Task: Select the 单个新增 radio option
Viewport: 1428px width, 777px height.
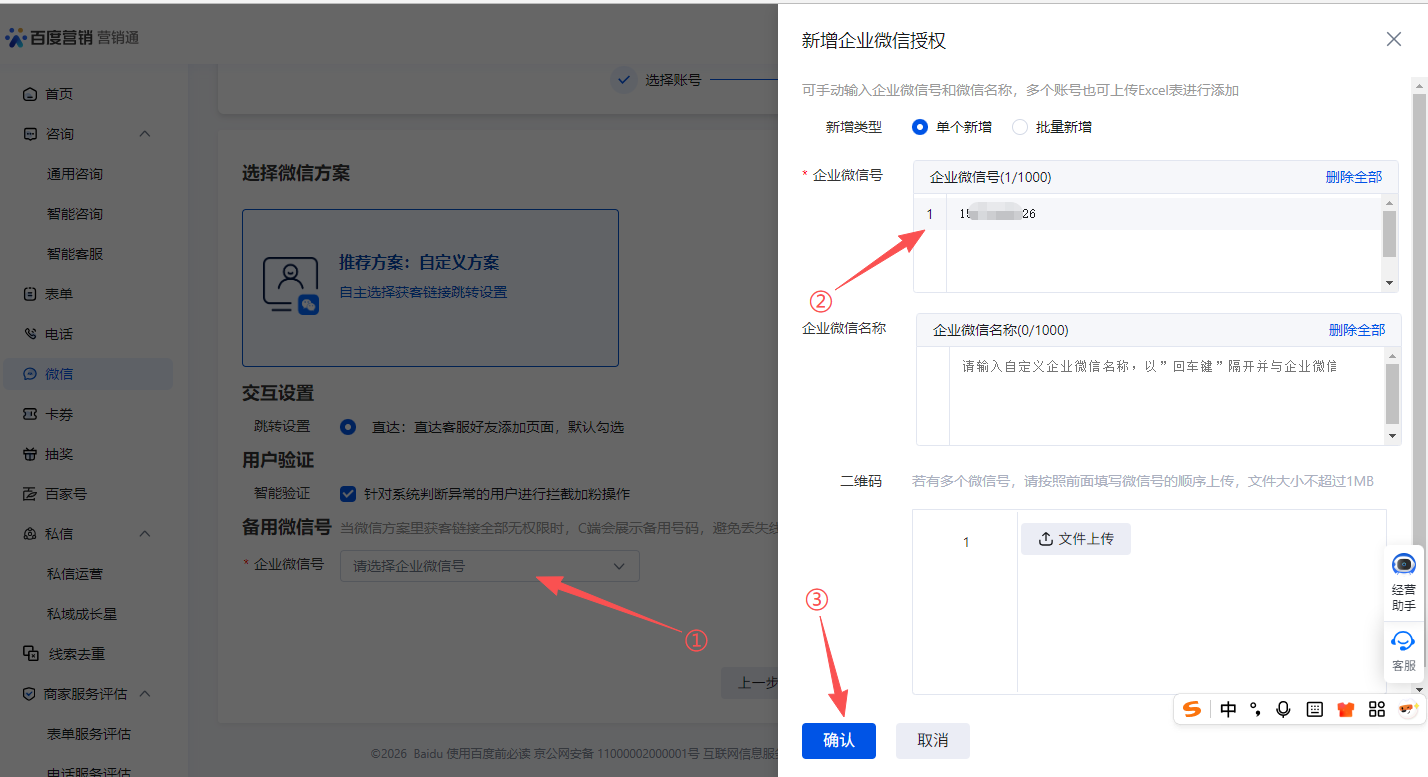Action: tap(920, 127)
